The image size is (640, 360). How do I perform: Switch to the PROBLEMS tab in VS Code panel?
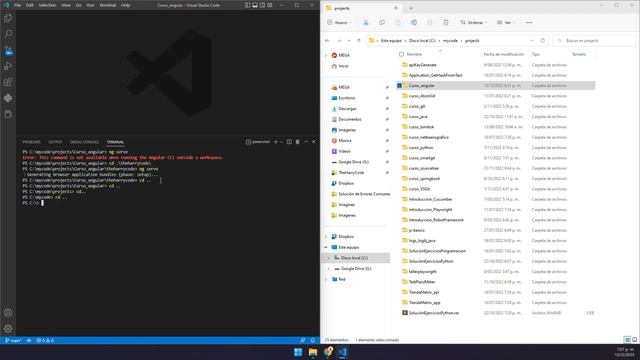(31, 142)
